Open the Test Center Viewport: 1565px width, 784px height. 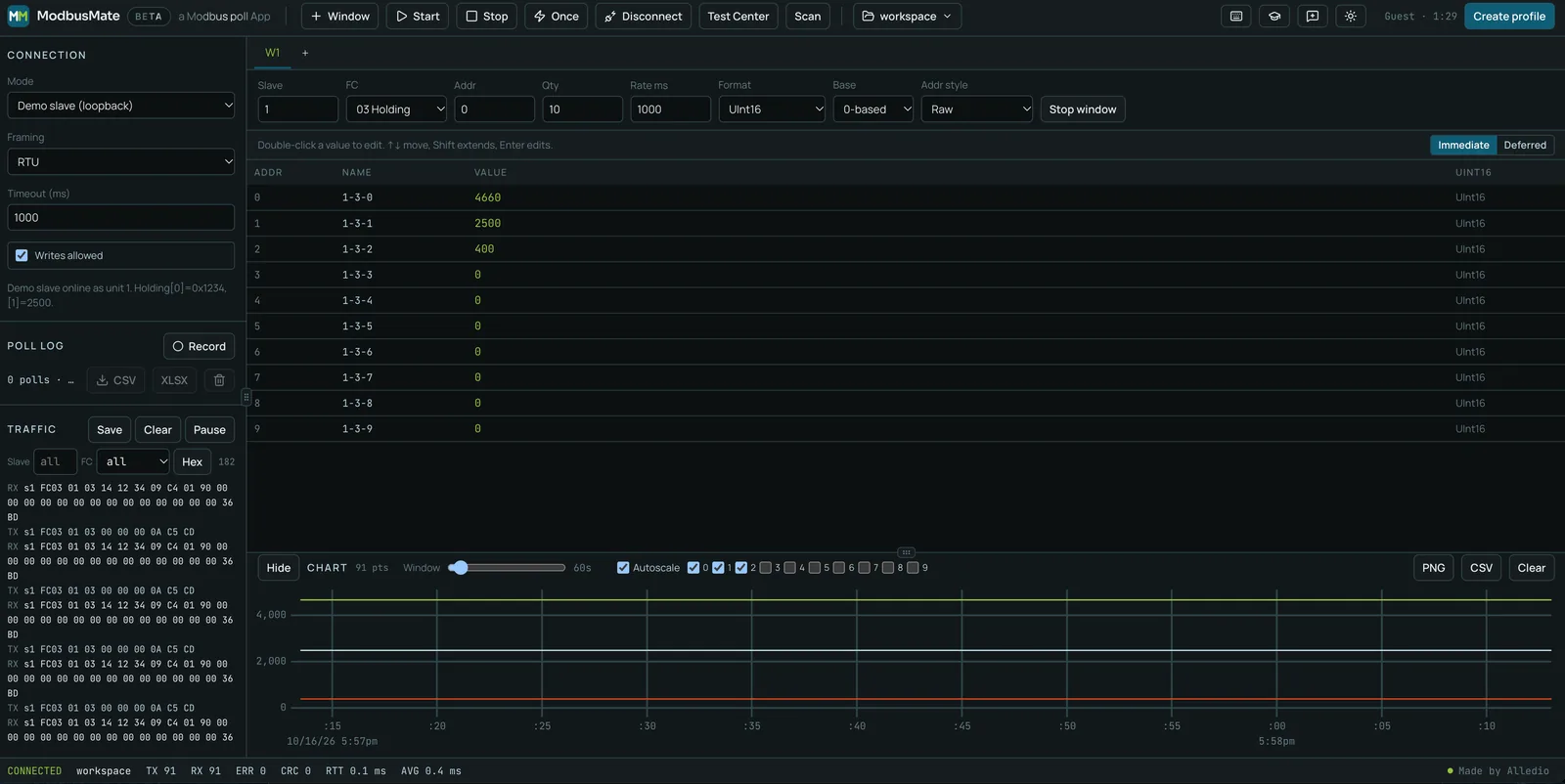pyautogui.click(x=738, y=17)
